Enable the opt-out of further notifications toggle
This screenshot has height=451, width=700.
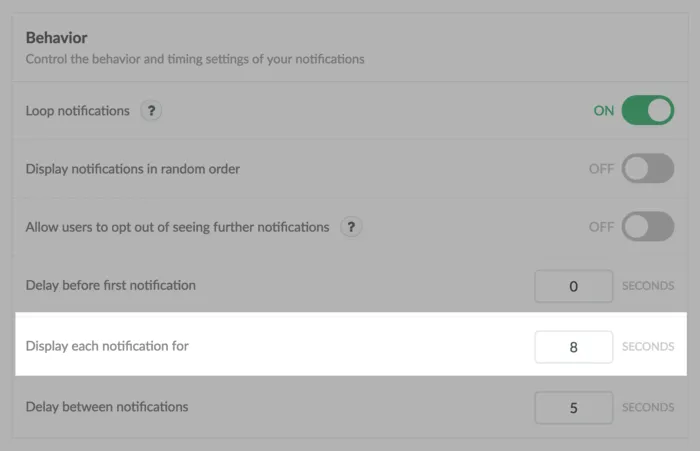click(648, 226)
